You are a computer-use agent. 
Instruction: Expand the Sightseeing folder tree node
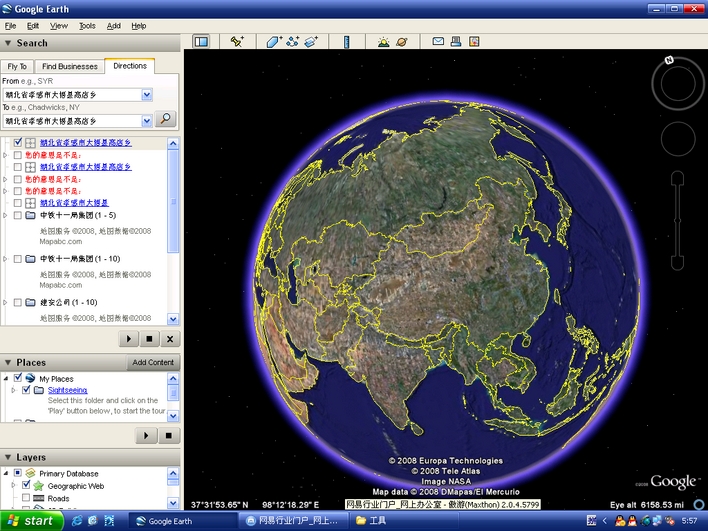pyautogui.click(x=14, y=390)
